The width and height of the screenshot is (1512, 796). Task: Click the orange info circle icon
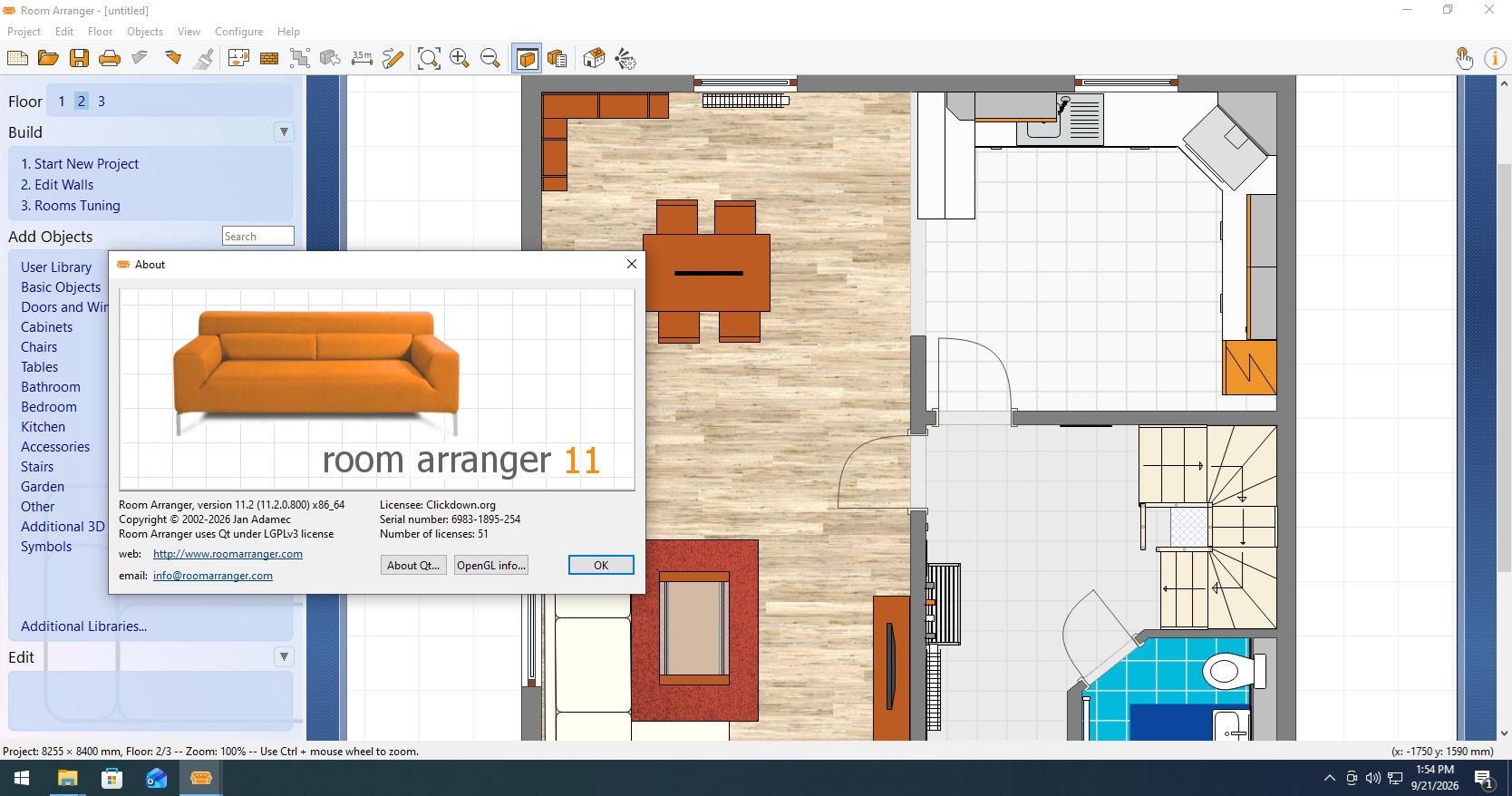1495,59
